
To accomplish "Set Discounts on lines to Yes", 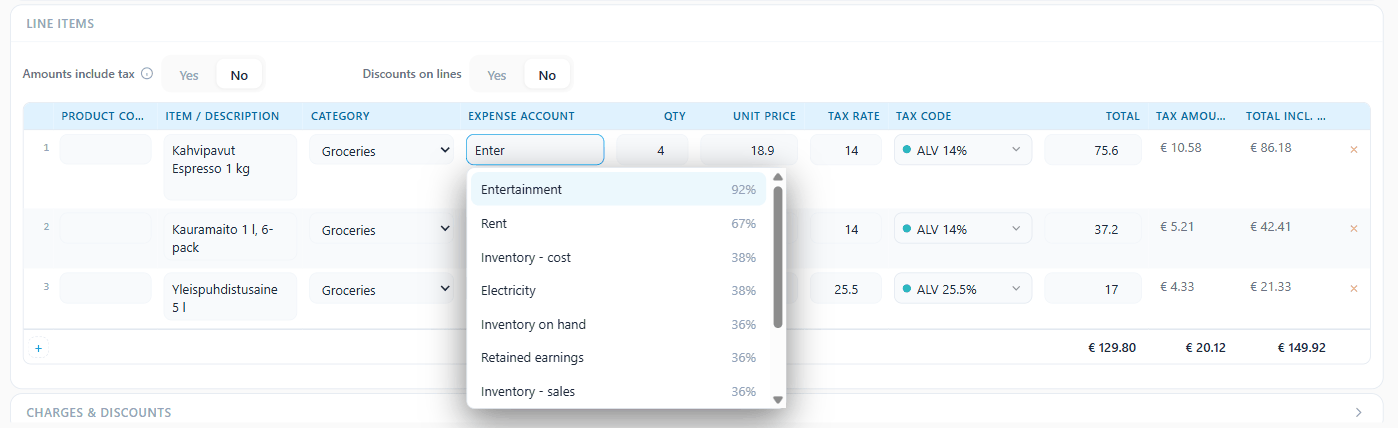I will [497, 75].
